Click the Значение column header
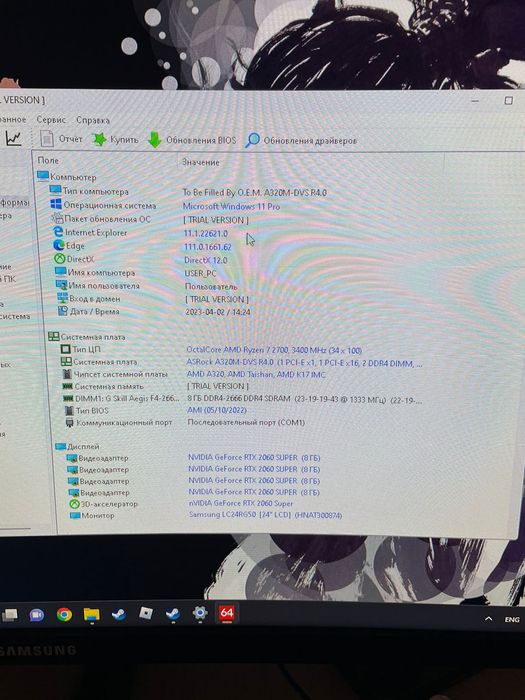525x700 pixels. (201, 162)
